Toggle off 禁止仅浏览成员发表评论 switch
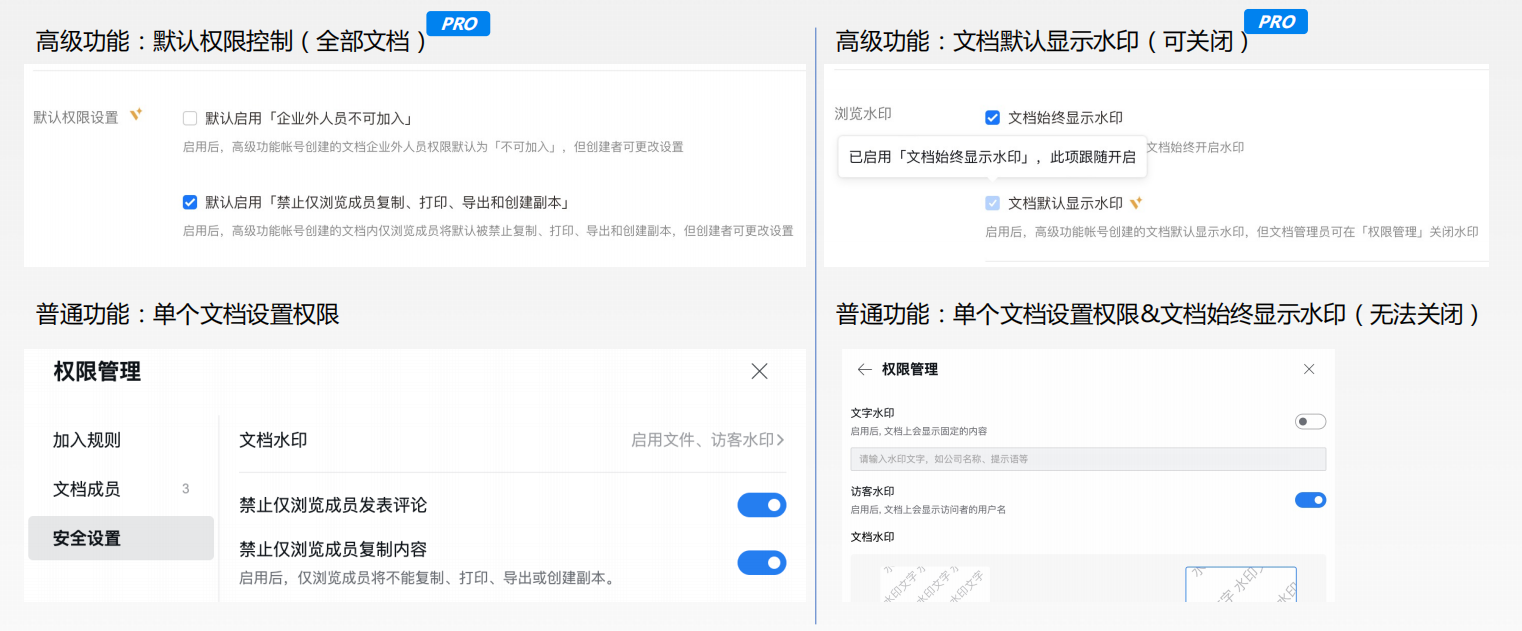1522x631 pixels. click(762, 505)
